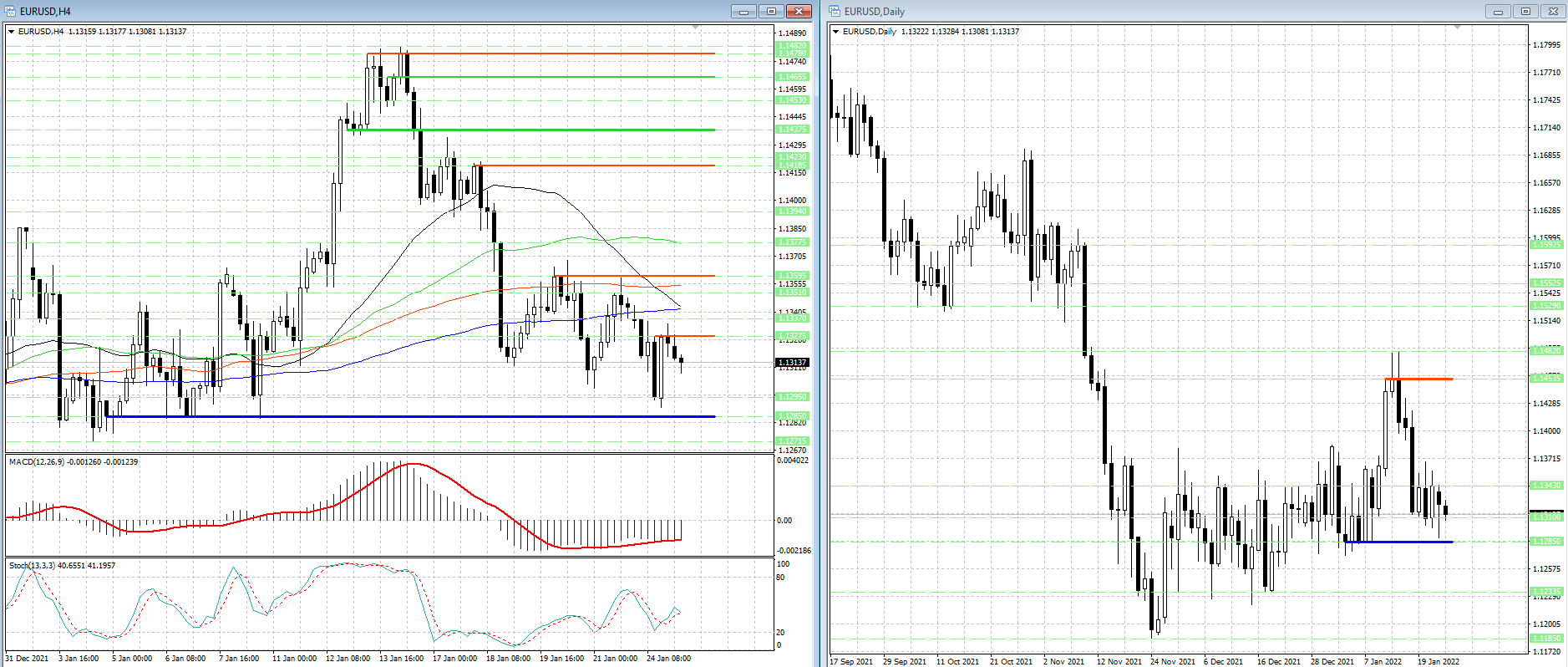Screen dimensions: 1568x667
Task: Close the EURUSD,H4 chart window
Action: click(x=799, y=11)
